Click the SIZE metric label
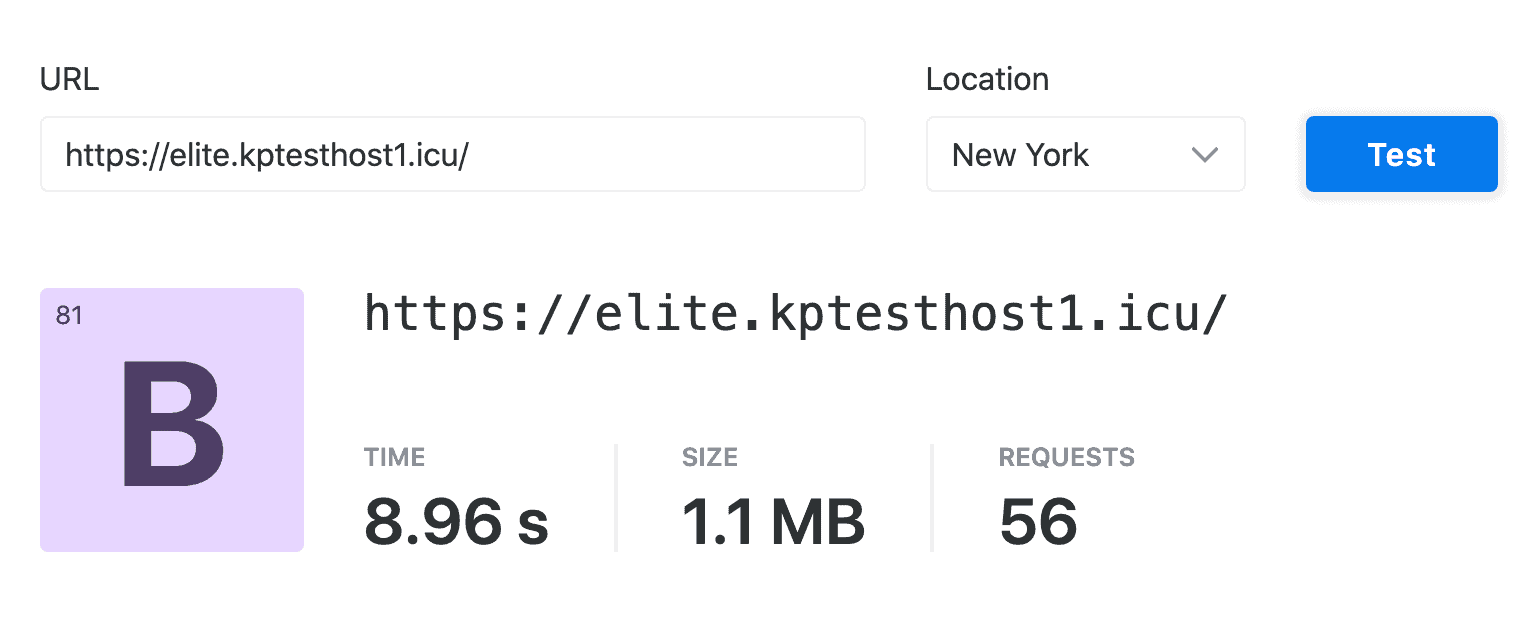 [x=709, y=458]
